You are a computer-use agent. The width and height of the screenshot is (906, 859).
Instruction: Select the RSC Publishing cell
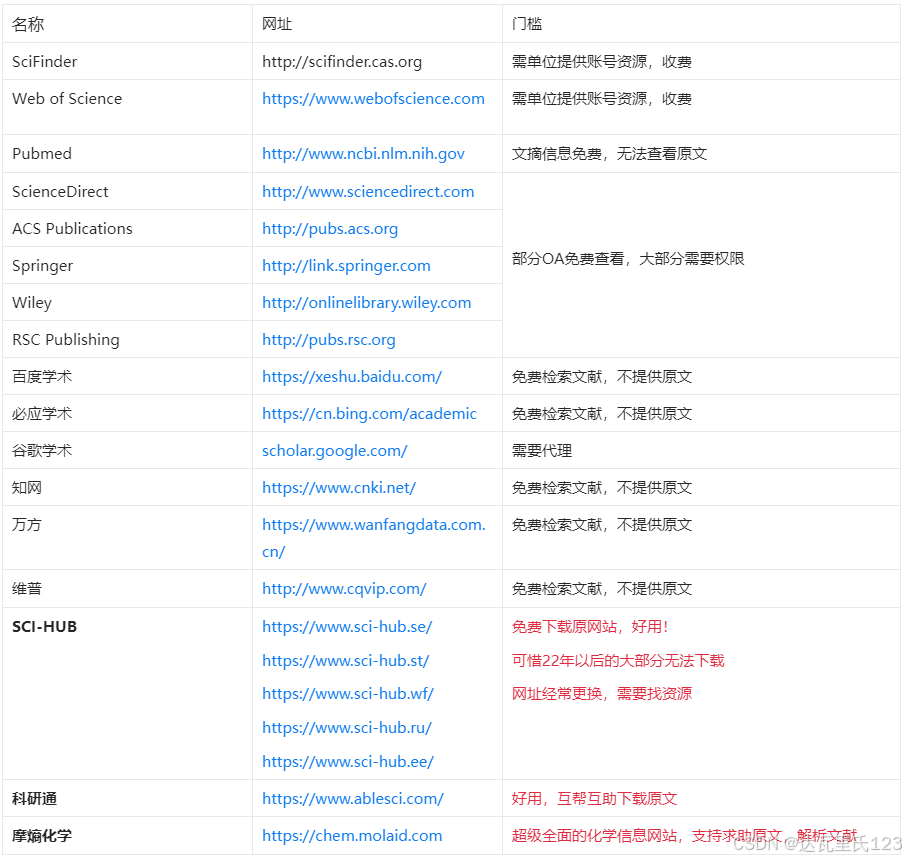pyautogui.click(x=127, y=339)
